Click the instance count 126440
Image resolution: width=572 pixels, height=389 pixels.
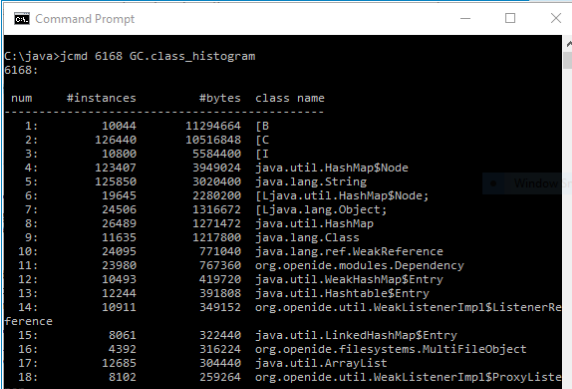[x=116, y=140]
